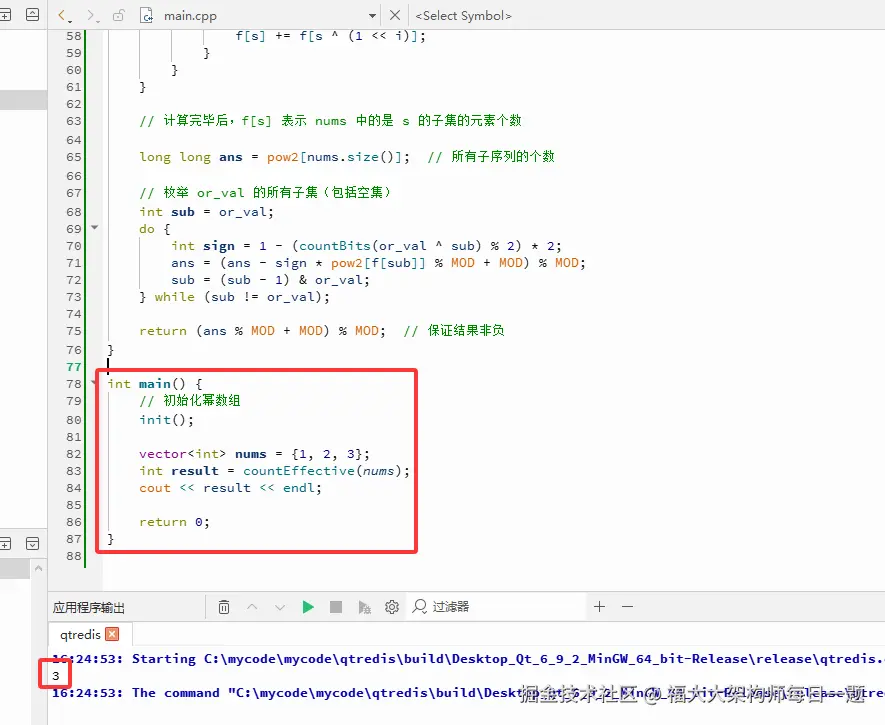The height and width of the screenshot is (725, 885).
Task: Open application output settings gear
Action: pyautogui.click(x=392, y=607)
